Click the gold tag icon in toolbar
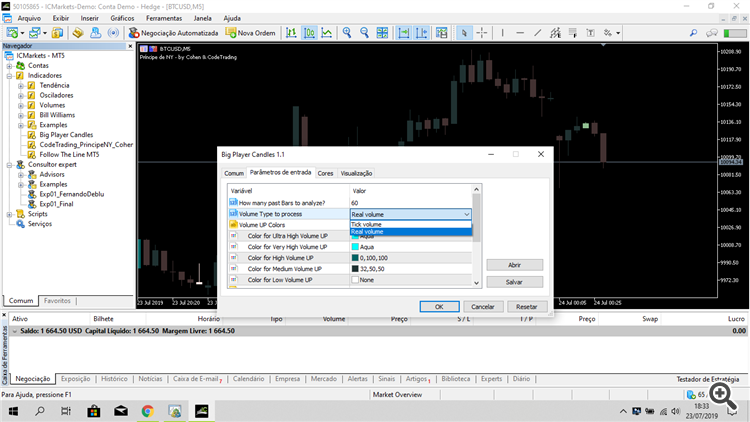Image resolution: width=750 pixels, height=422 pixels. pyautogui.click(x=77, y=33)
